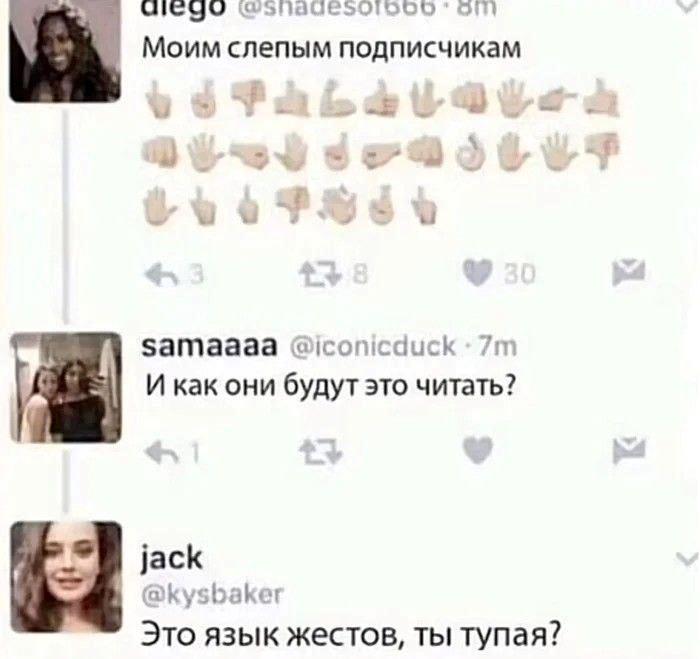Open the @iconicduck handle link
Image resolution: width=700 pixels, height=659 pixels.
coord(372,346)
